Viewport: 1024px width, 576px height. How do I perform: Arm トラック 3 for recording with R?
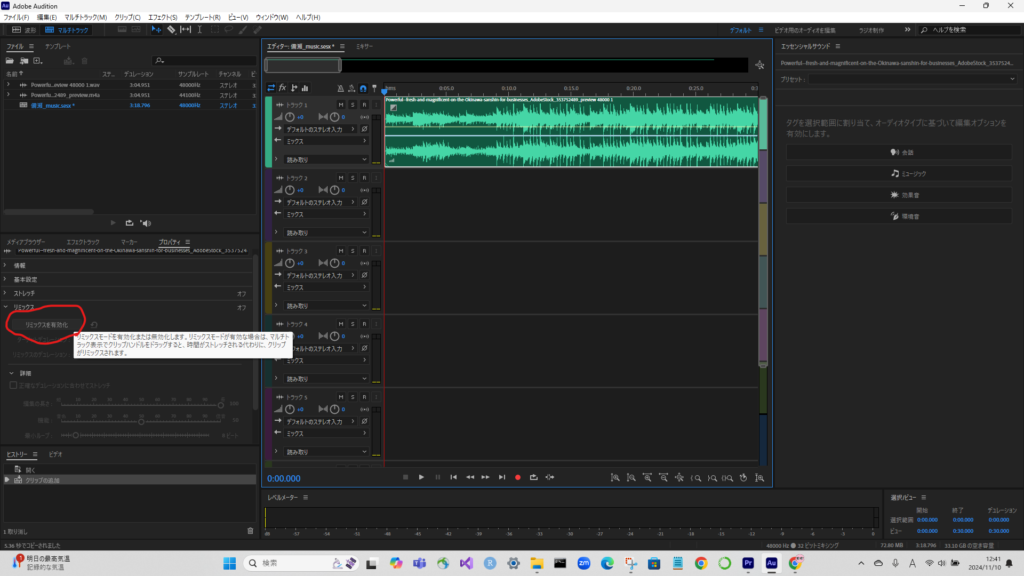(363, 251)
